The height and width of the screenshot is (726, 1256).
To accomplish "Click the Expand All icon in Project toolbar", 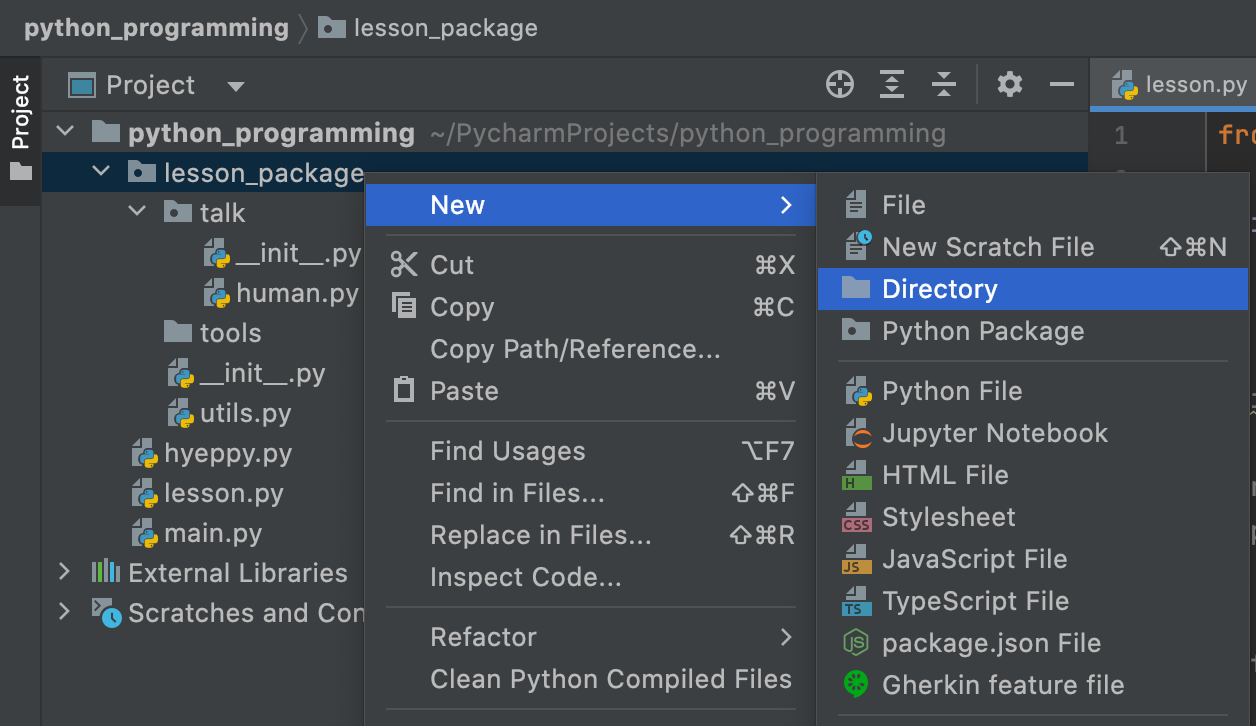I will click(891, 85).
